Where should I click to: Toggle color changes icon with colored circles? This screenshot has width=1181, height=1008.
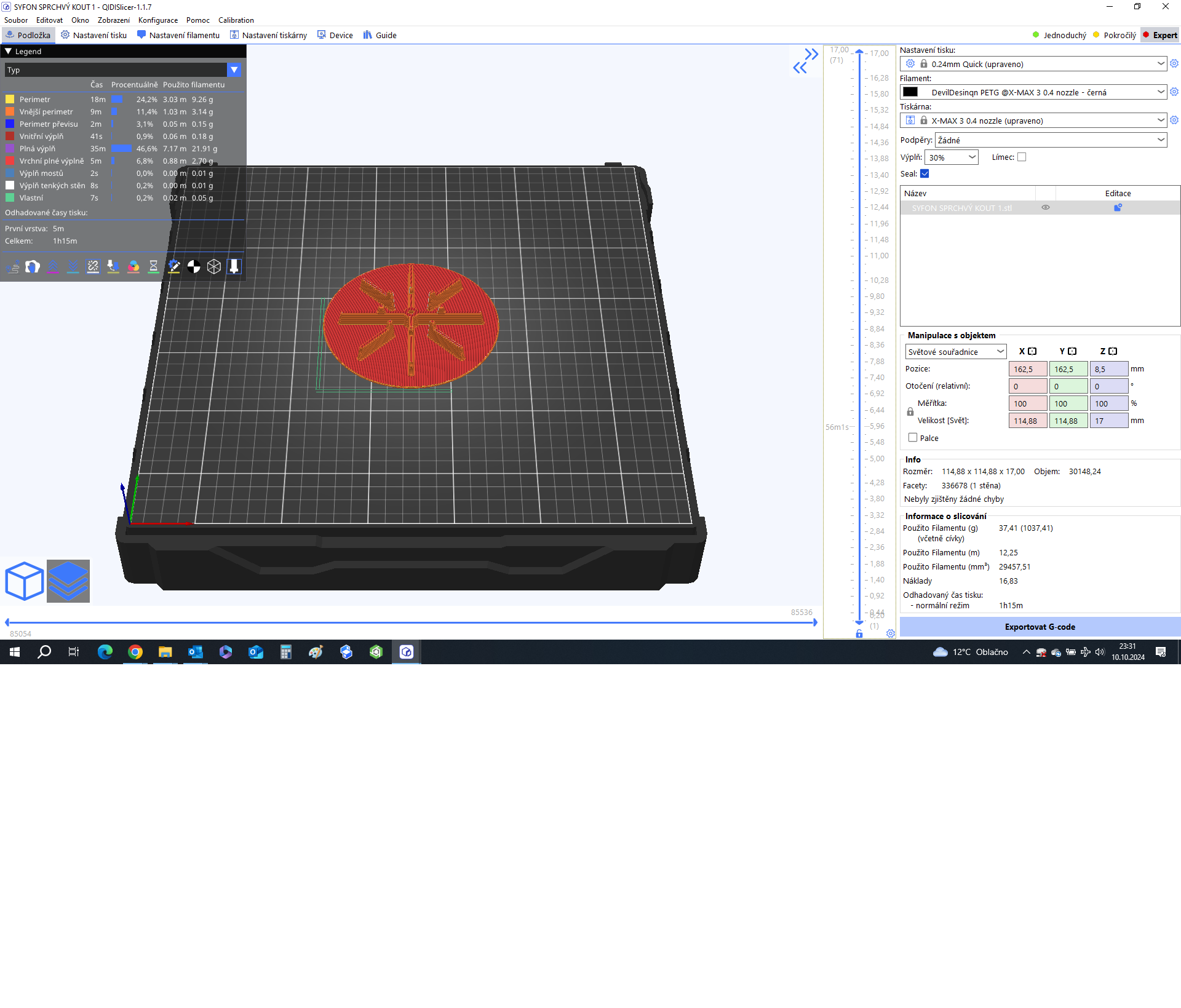pos(133,267)
